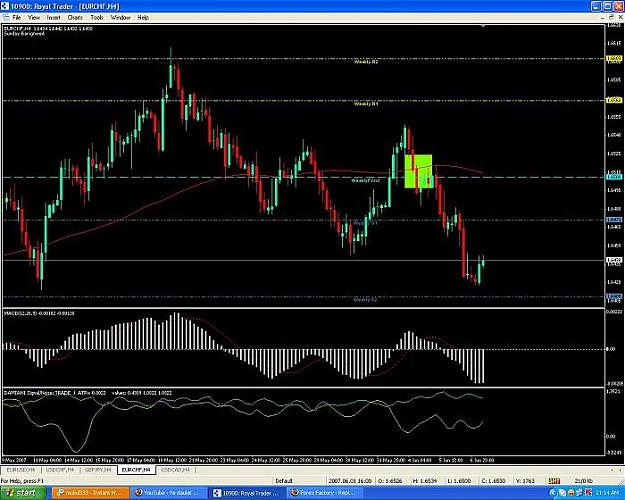The image size is (625, 500).
Task: Click the yellow Weekly R1 price tag on axis
Action: (614, 100)
